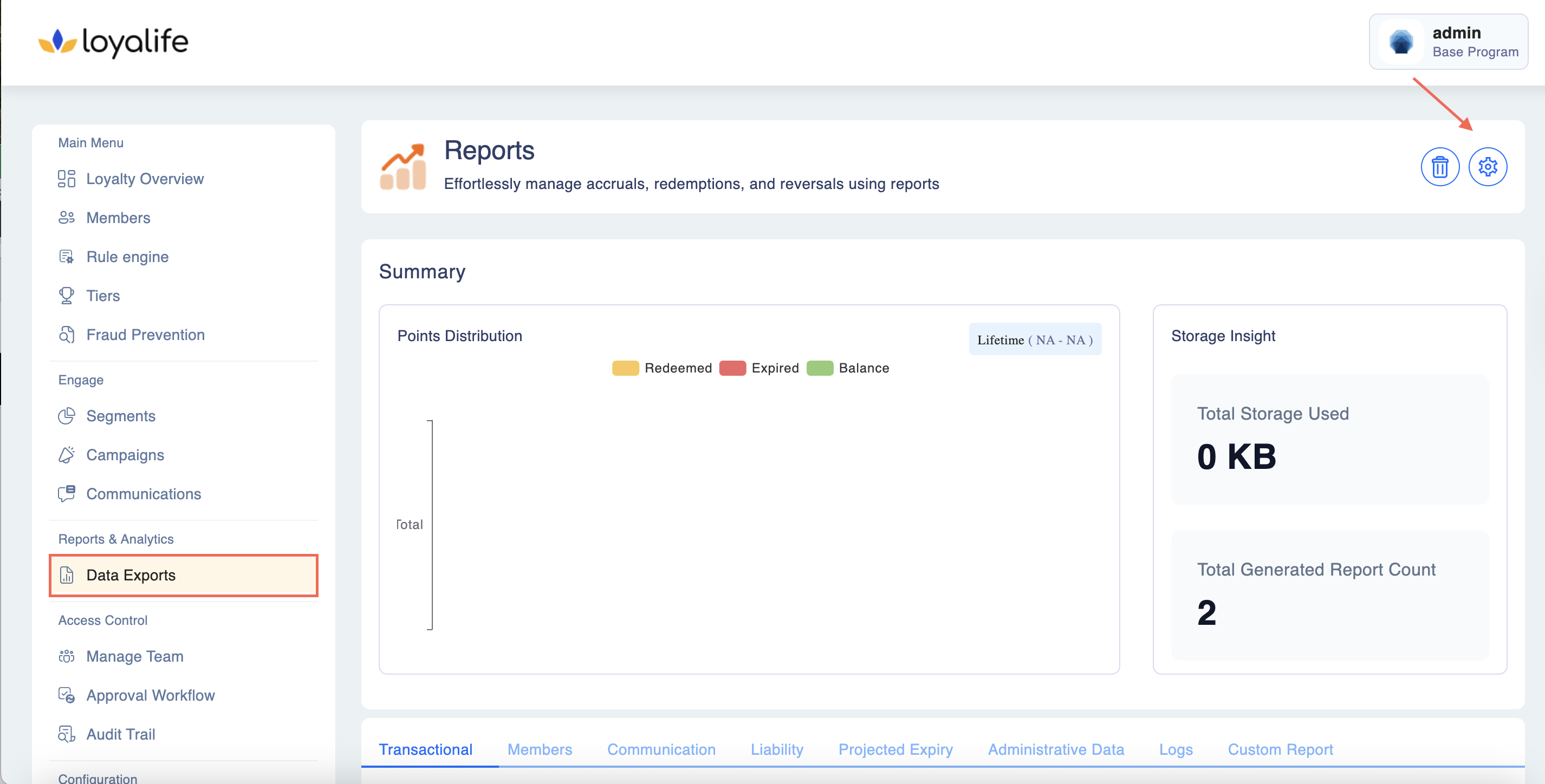Open the Approval Workflow page
1545x784 pixels.
pyautogui.click(x=150, y=695)
